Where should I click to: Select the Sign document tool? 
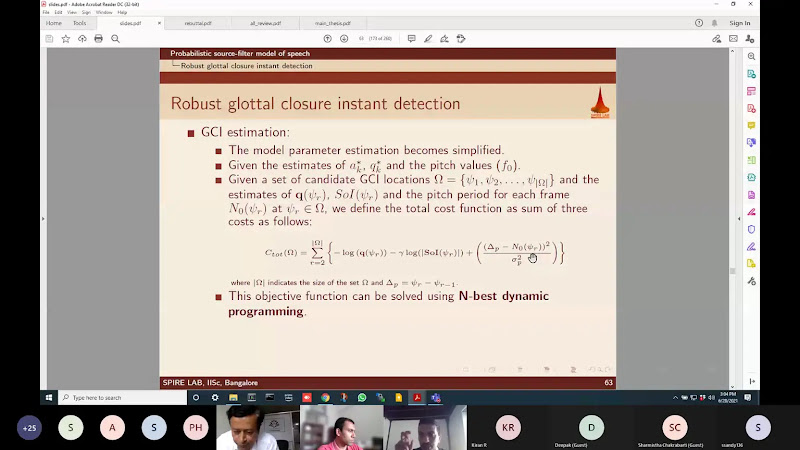point(444,39)
